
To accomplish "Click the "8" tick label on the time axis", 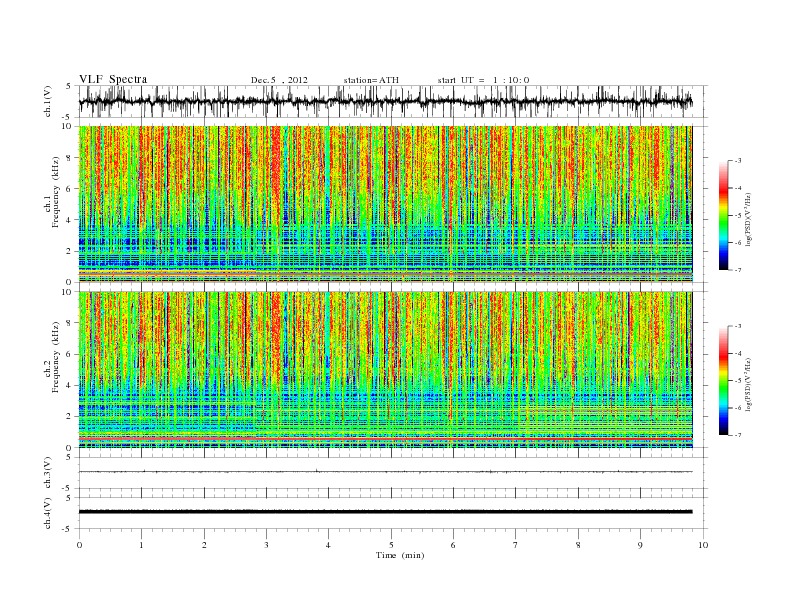I will pos(578,545).
